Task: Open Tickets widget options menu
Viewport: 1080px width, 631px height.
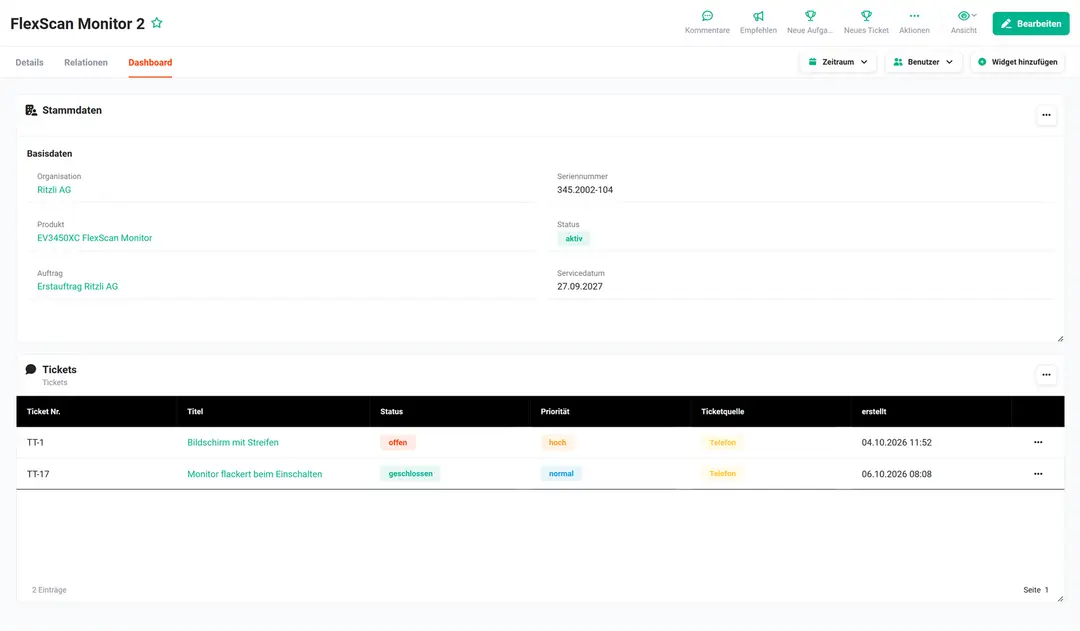Action: coord(1046,375)
